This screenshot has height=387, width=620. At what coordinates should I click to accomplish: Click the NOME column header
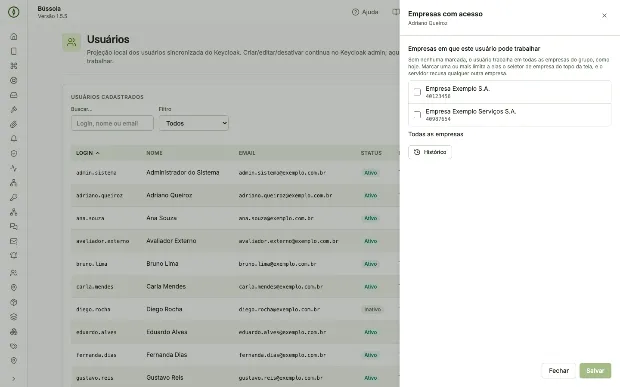tap(154, 153)
